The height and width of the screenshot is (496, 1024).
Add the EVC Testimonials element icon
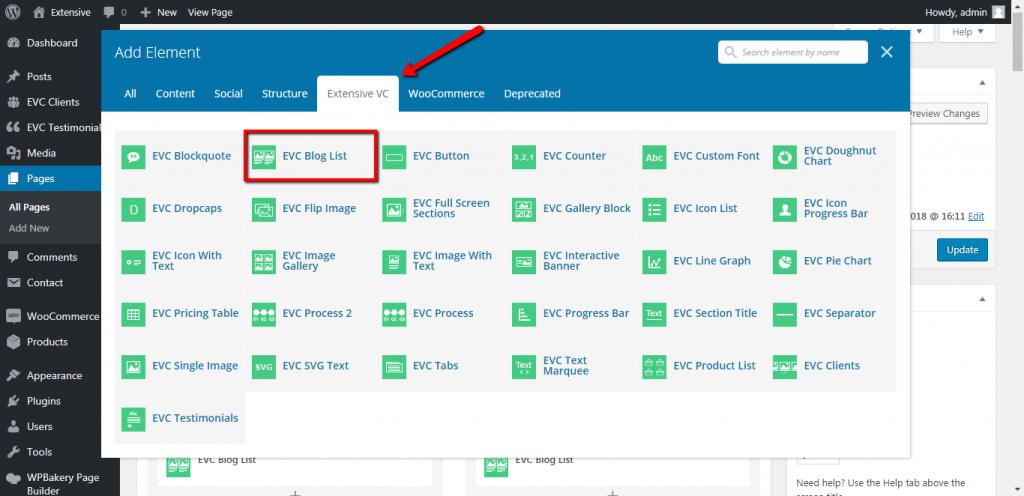coord(133,418)
